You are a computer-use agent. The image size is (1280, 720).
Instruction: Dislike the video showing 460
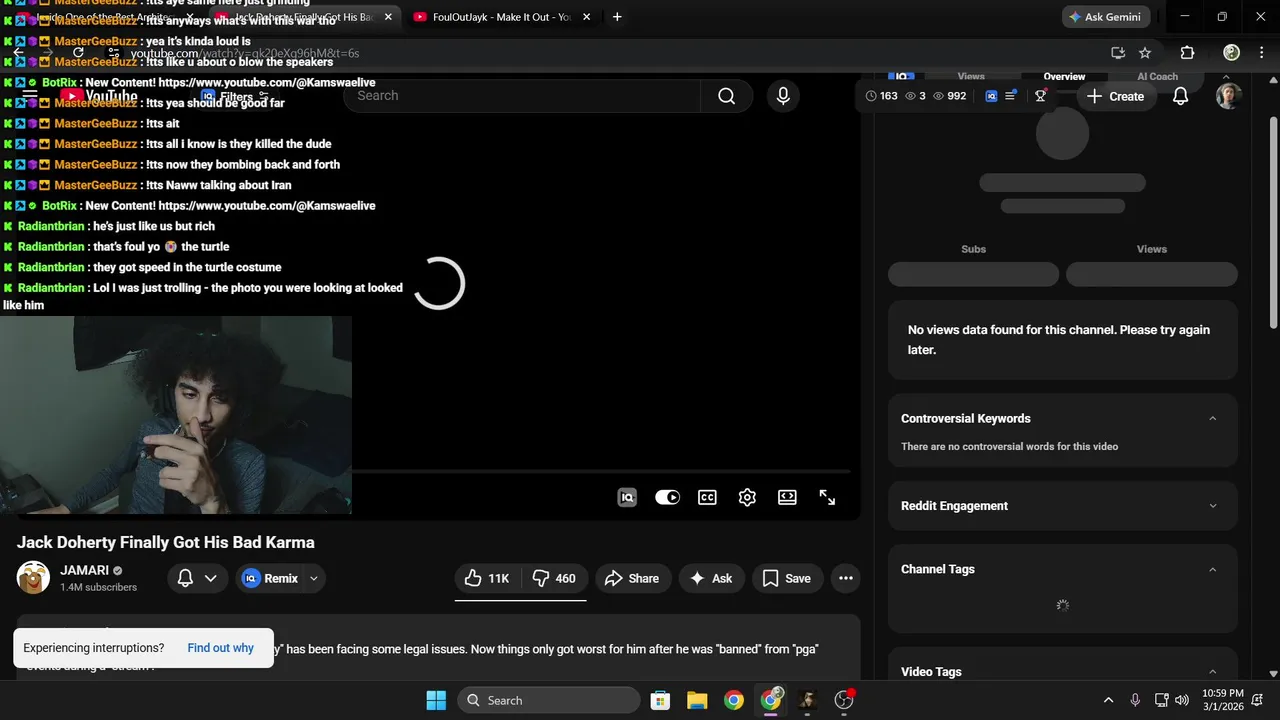click(x=554, y=578)
